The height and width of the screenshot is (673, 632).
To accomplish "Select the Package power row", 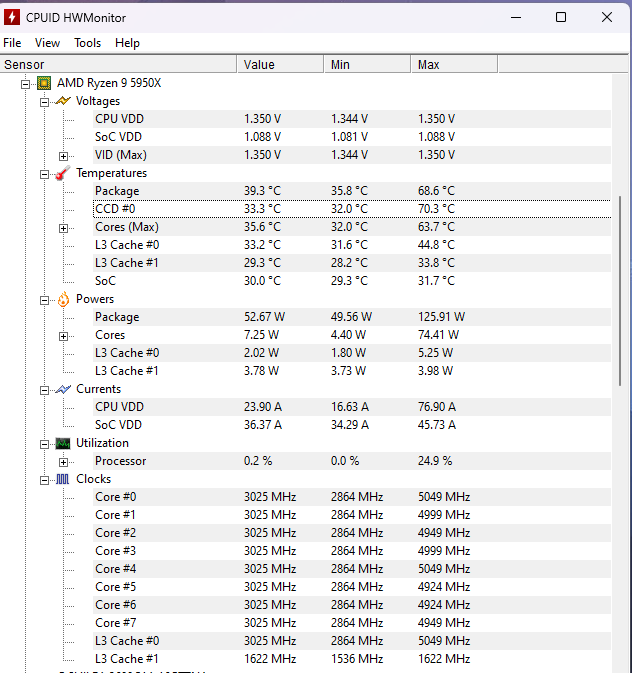I will click(x=352, y=317).
